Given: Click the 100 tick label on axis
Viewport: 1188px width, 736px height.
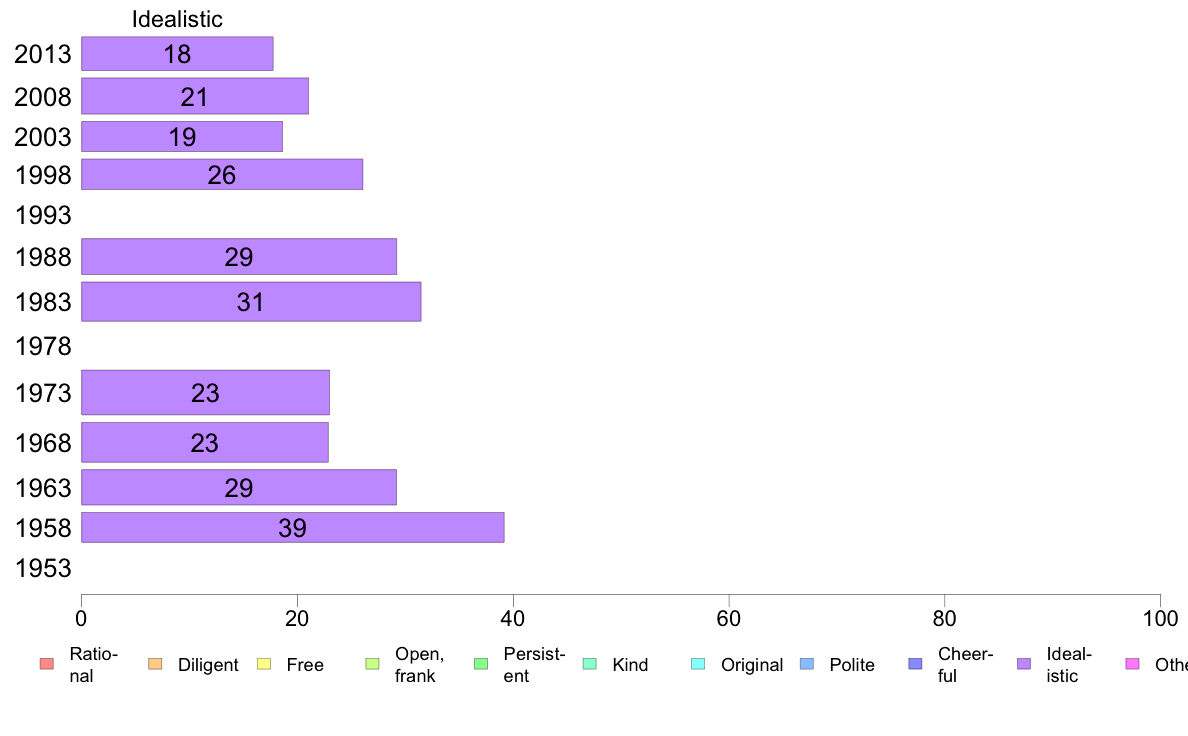Looking at the screenshot, I should (x=1160, y=619).
